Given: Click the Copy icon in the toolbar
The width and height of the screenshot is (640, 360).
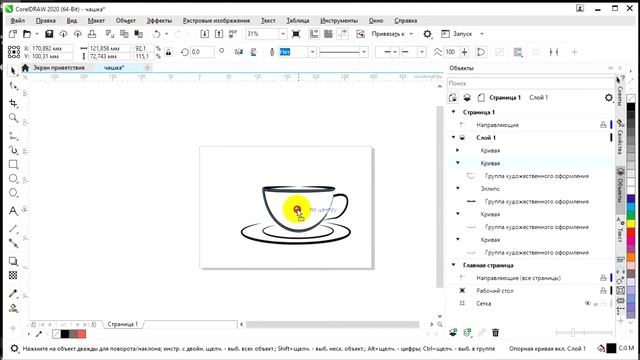Looking at the screenshot, I should pyautogui.click(x=124, y=34).
